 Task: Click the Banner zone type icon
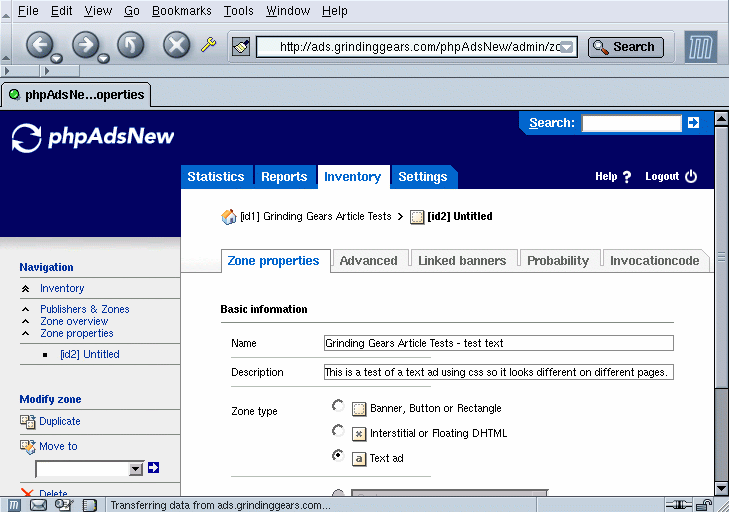[359, 409]
